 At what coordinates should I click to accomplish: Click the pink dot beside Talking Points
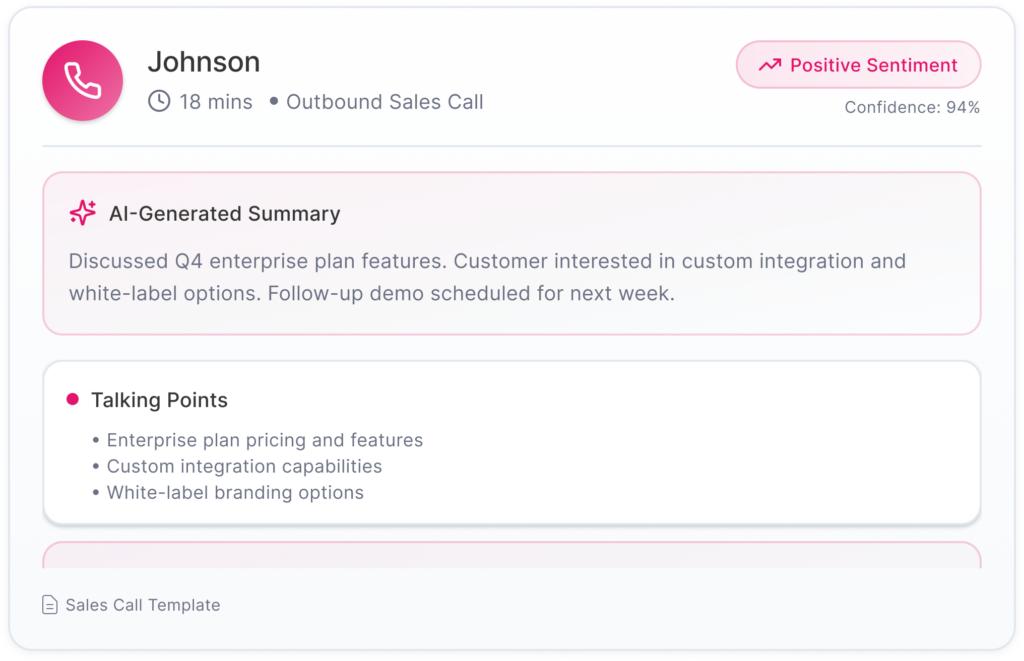pyautogui.click(x=73, y=400)
